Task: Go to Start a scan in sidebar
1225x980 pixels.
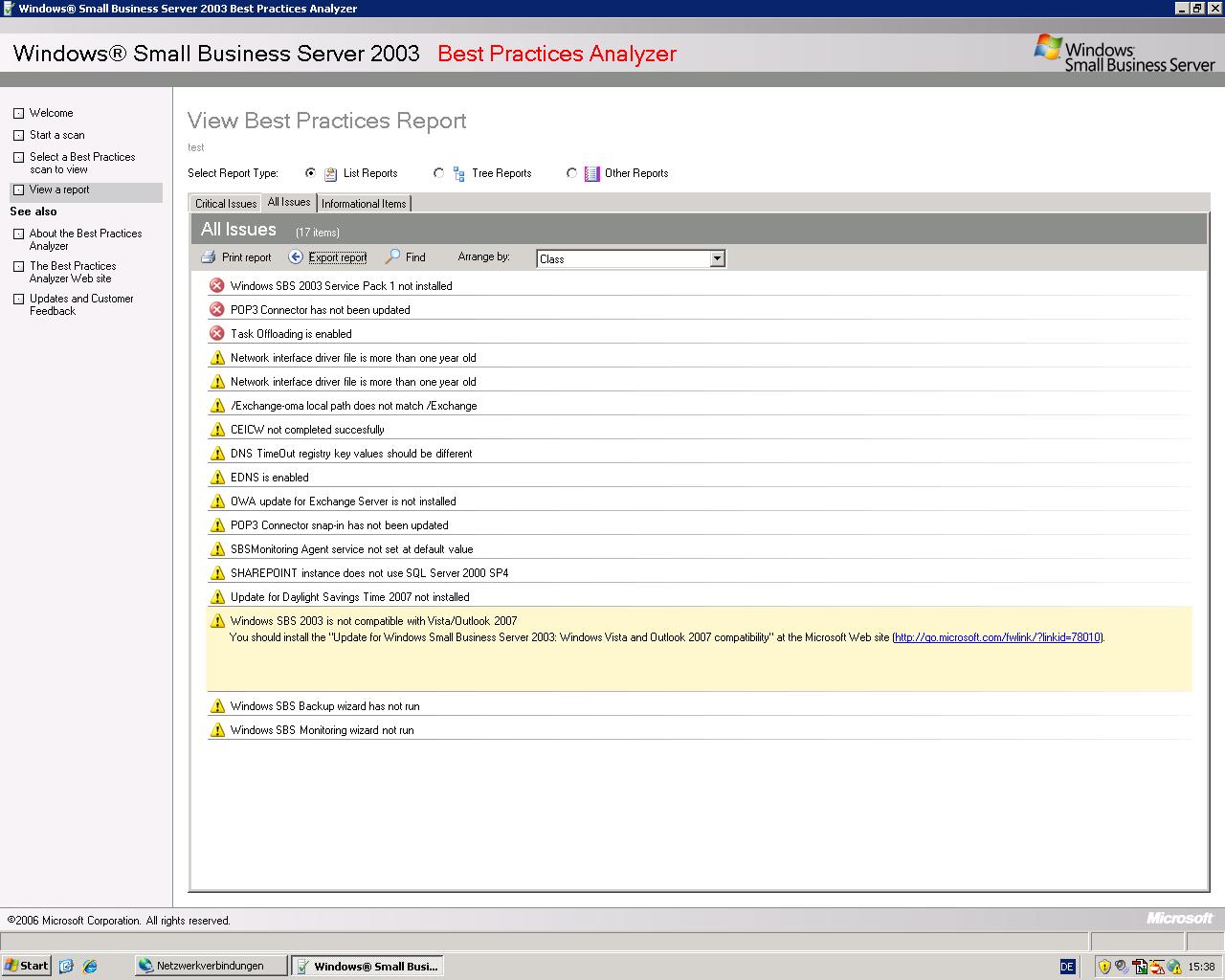Action: 56,135
